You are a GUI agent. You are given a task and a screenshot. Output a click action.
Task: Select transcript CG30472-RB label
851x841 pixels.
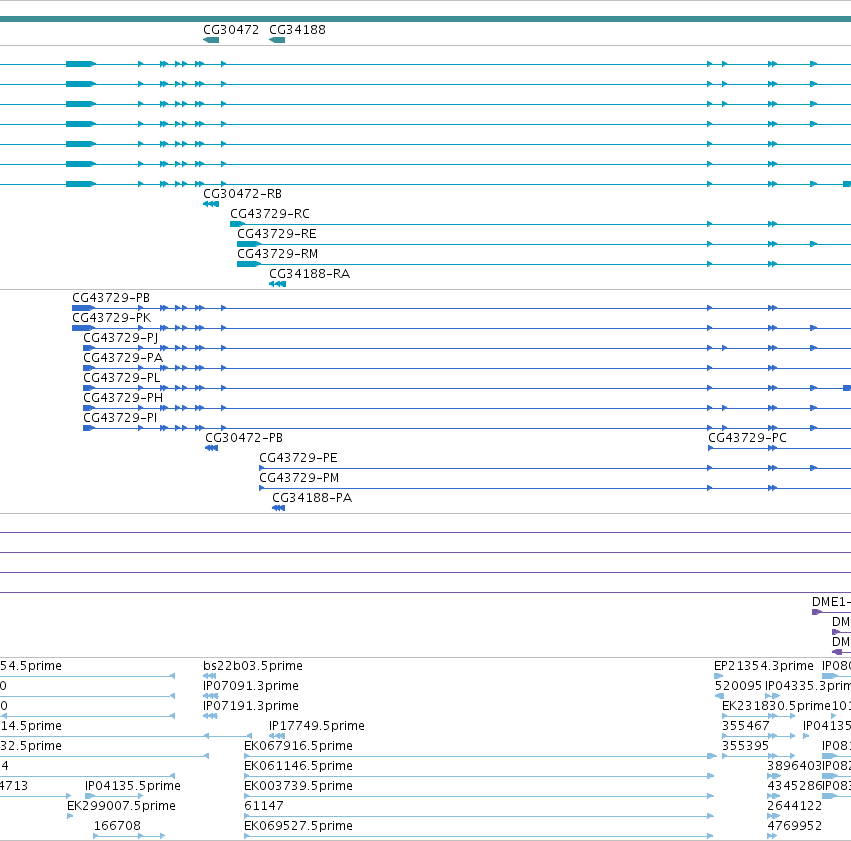(x=242, y=194)
